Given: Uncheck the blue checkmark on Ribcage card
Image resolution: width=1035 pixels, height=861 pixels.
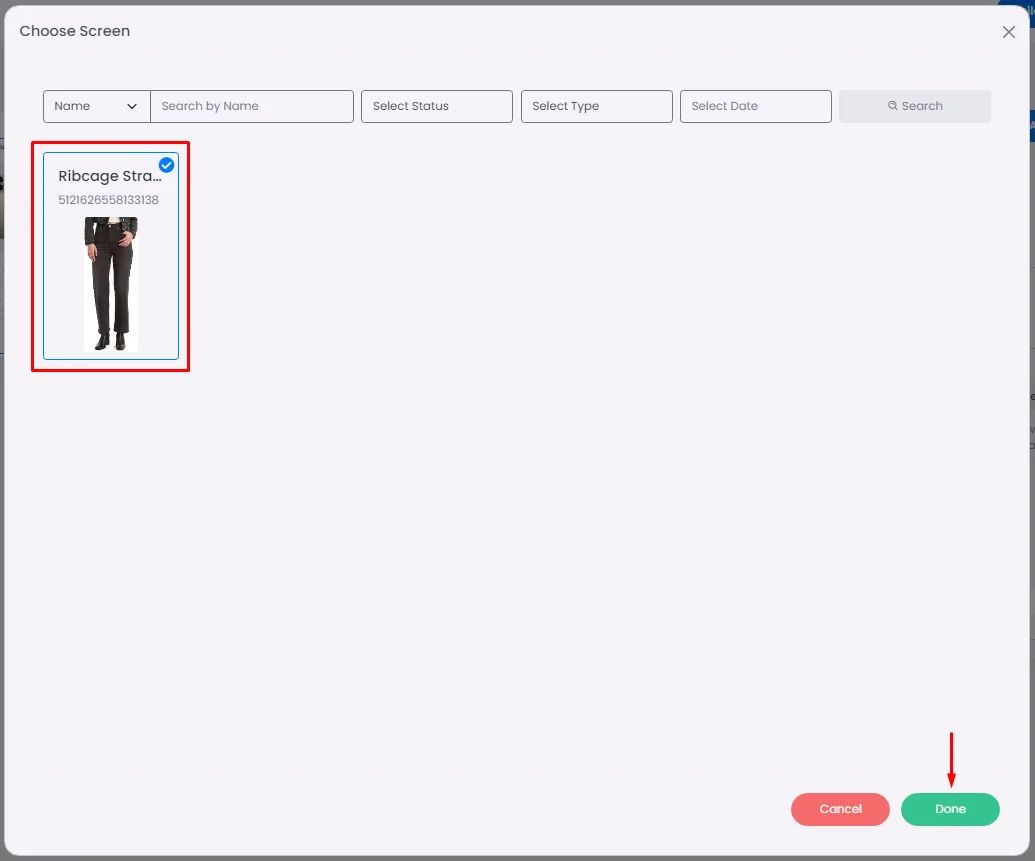Looking at the screenshot, I should [x=166, y=164].
